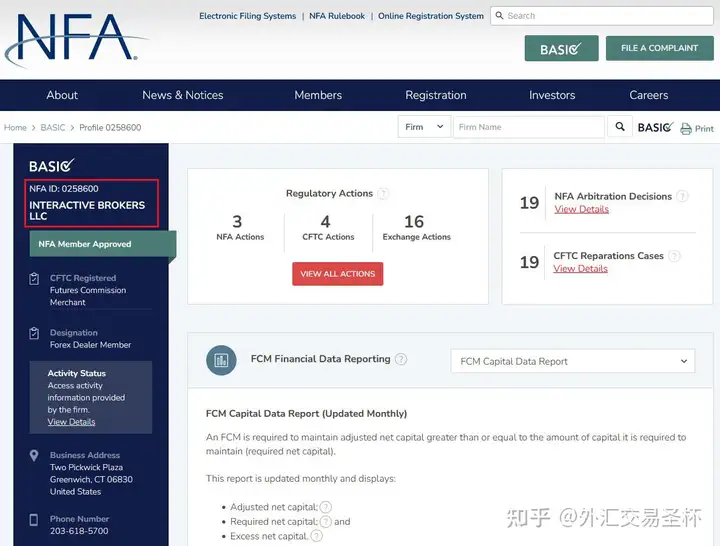
Task: Open the NFA Rulebook link
Action: point(337,16)
